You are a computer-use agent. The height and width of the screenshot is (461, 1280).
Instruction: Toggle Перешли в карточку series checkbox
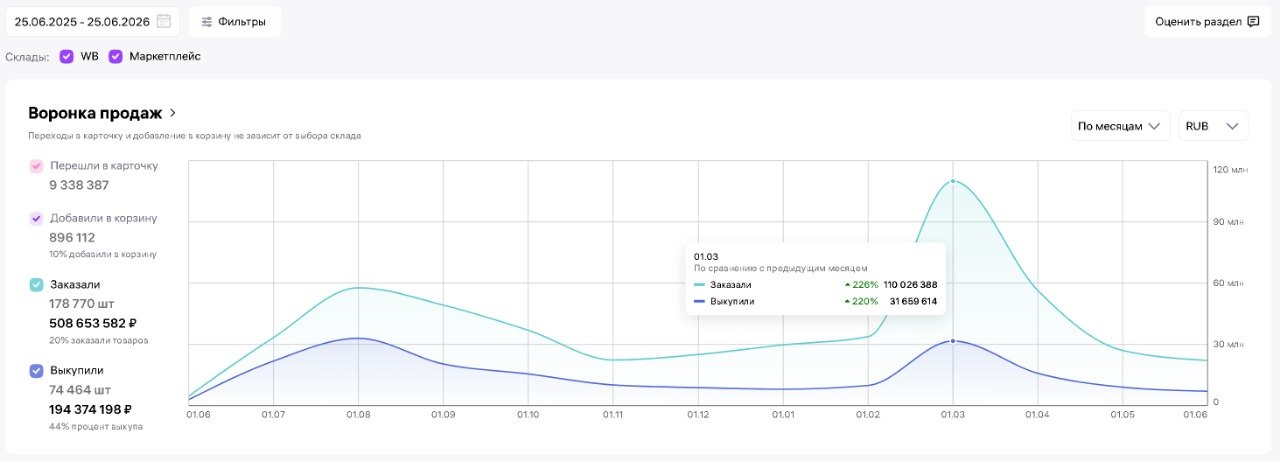coord(36,166)
